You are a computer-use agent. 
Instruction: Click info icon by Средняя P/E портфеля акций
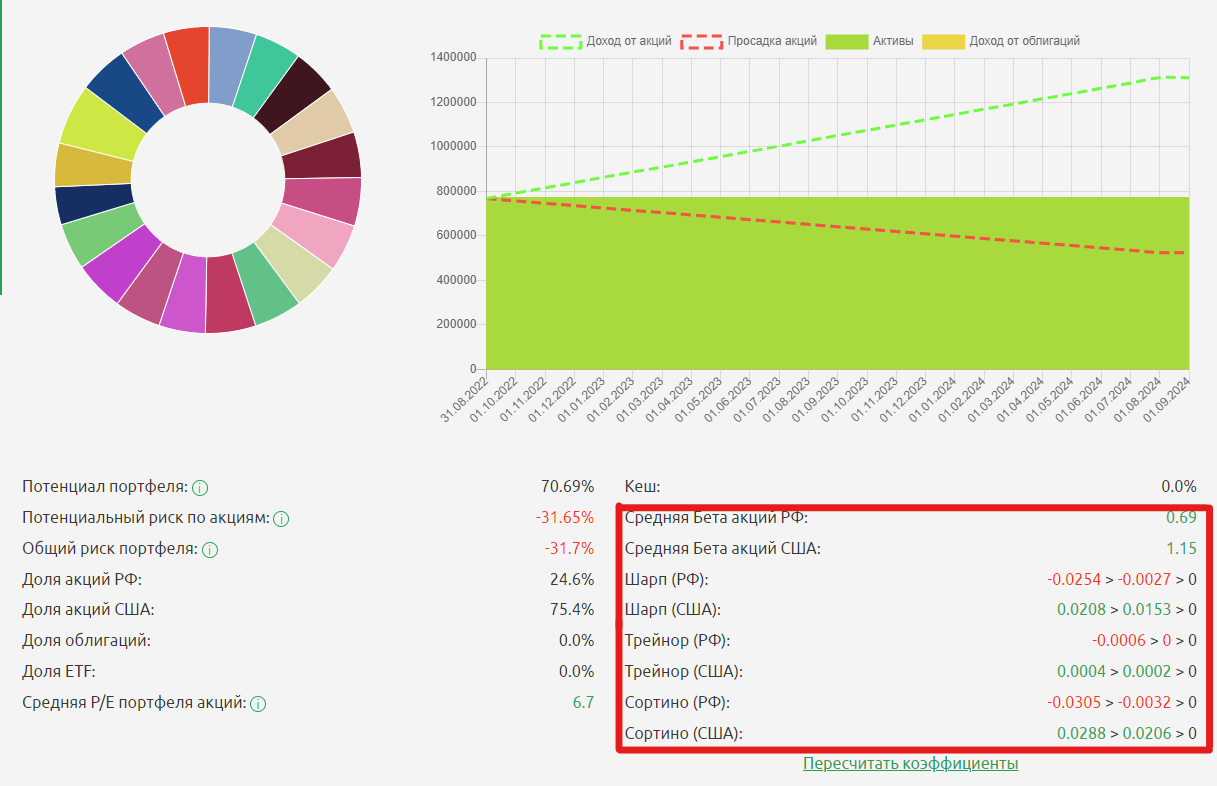[x=258, y=704]
